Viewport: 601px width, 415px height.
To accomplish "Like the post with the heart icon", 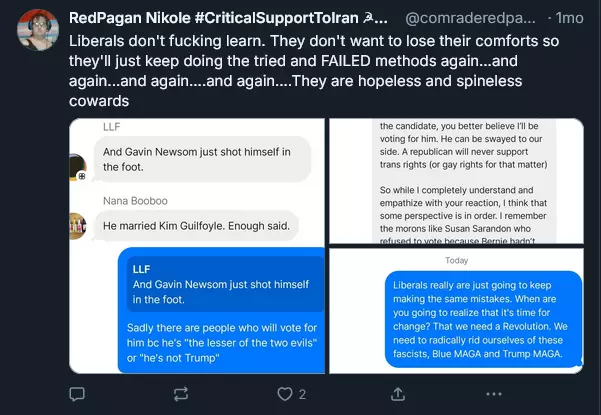I will tap(285, 394).
